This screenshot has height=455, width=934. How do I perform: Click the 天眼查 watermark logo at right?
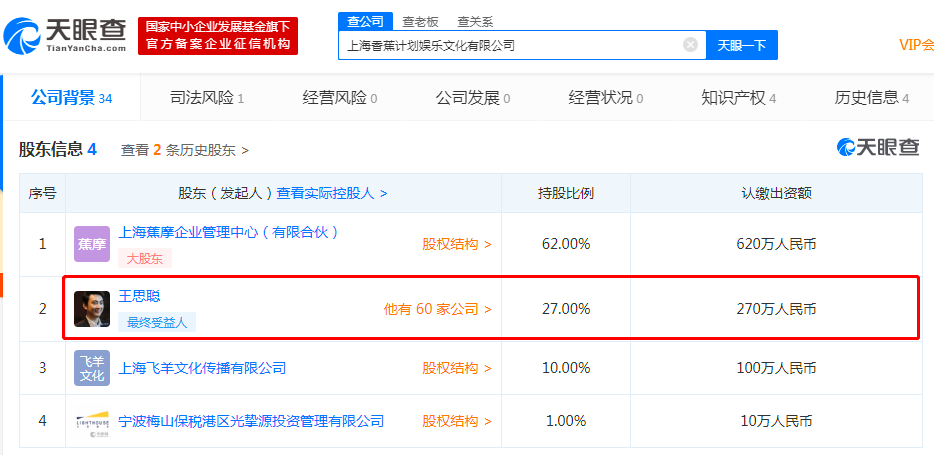click(x=878, y=148)
